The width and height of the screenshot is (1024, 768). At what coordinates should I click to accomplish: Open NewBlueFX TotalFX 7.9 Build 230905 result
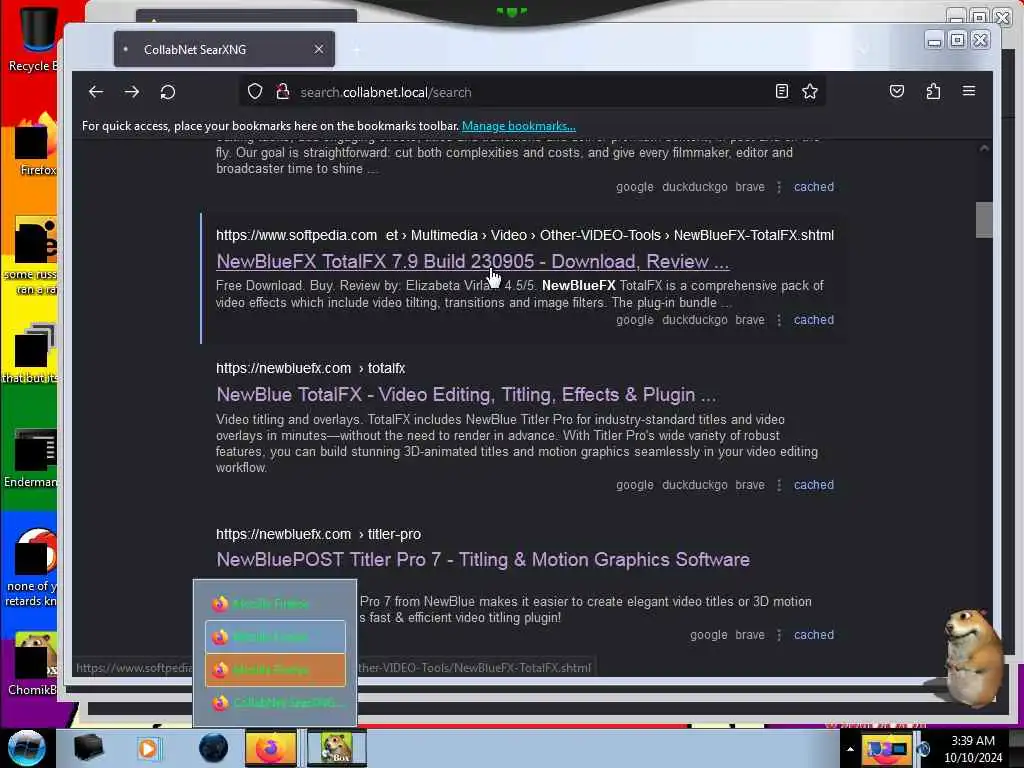(x=472, y=262)
